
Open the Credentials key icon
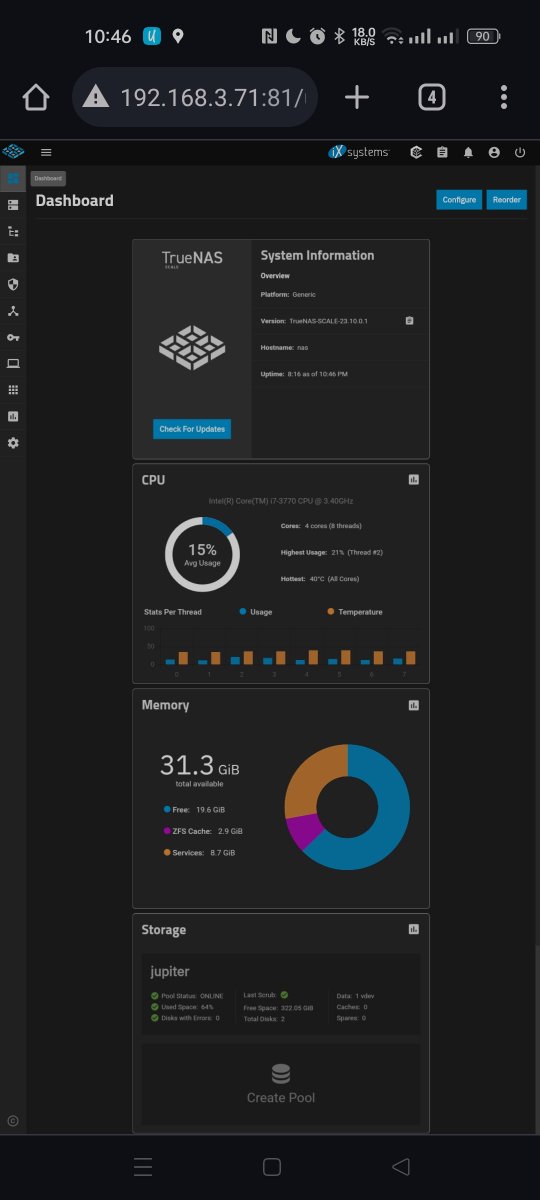pyautogui.click(x=13, y=337)
